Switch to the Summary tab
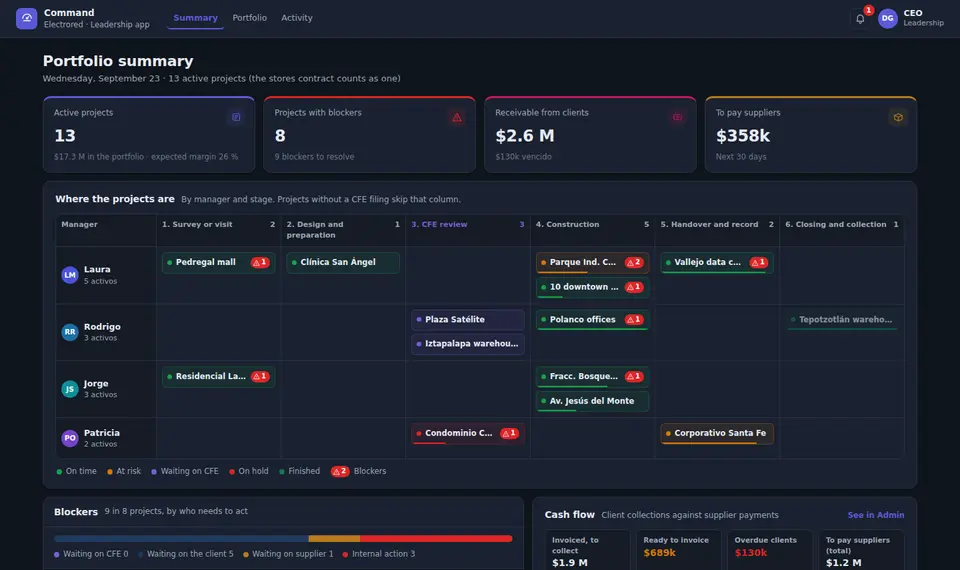 tap(195, 18)
